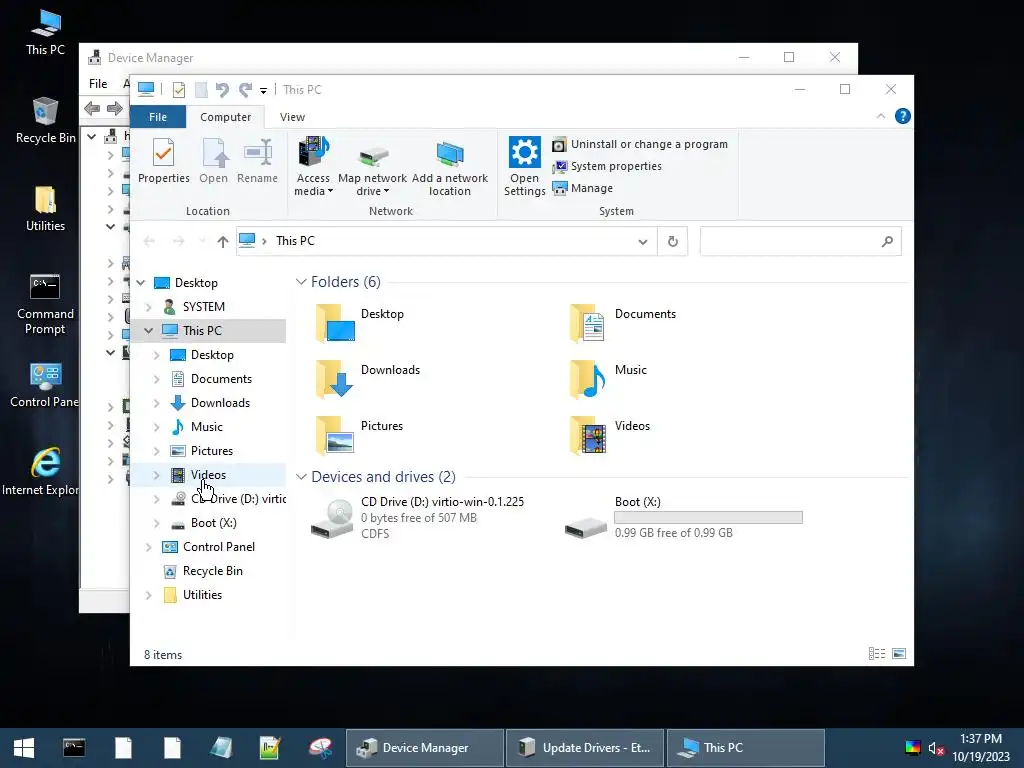Select Boot (X:) in navigation pane
The height and width of the screenshot is (768, 1024).
214,523
